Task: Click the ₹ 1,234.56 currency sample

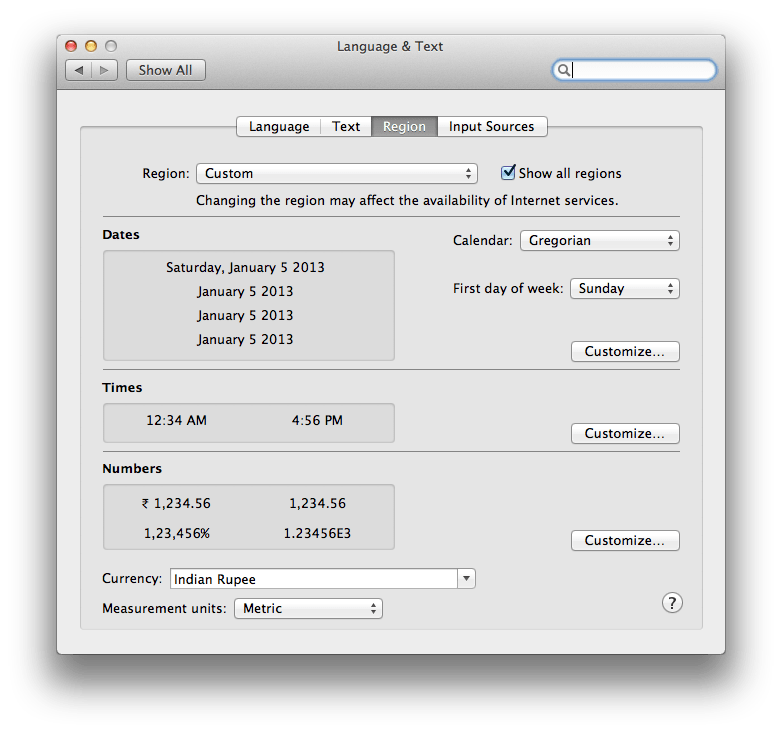Action: coord(177,504)
